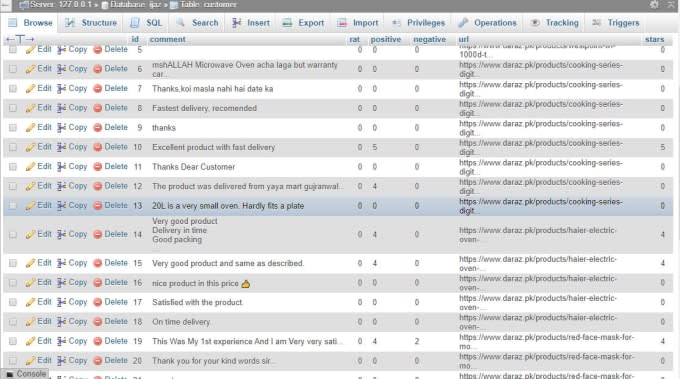
Task: Toggle full texts arrows icon in header
Action: coord(20,39)
